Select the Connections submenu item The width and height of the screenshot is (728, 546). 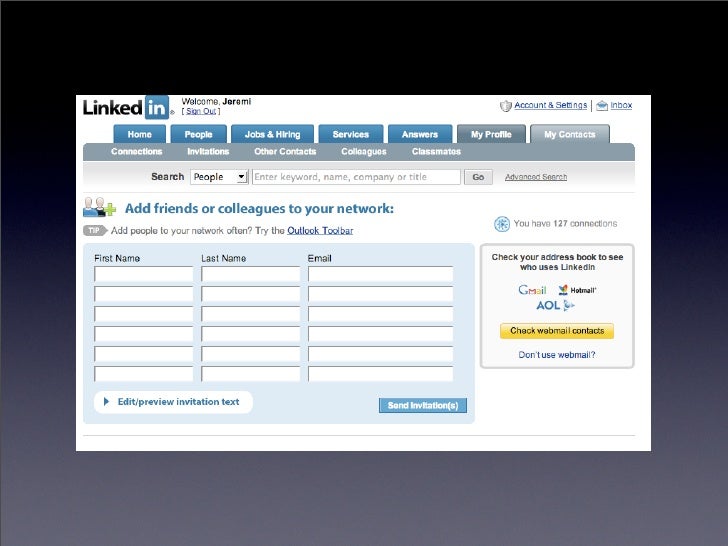click(136, 151)
